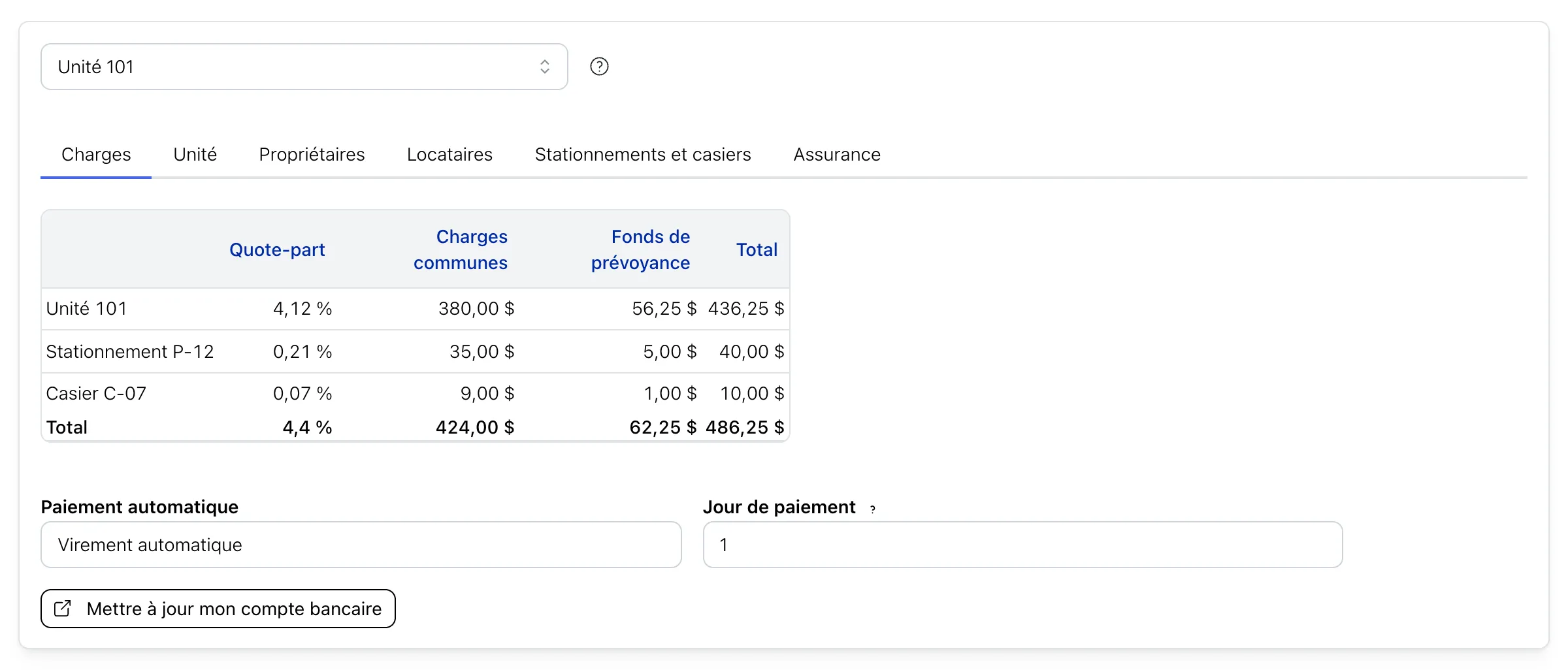Open the help icon beside unit selector
Screen dimensions: 1568x670
(599, 67)
